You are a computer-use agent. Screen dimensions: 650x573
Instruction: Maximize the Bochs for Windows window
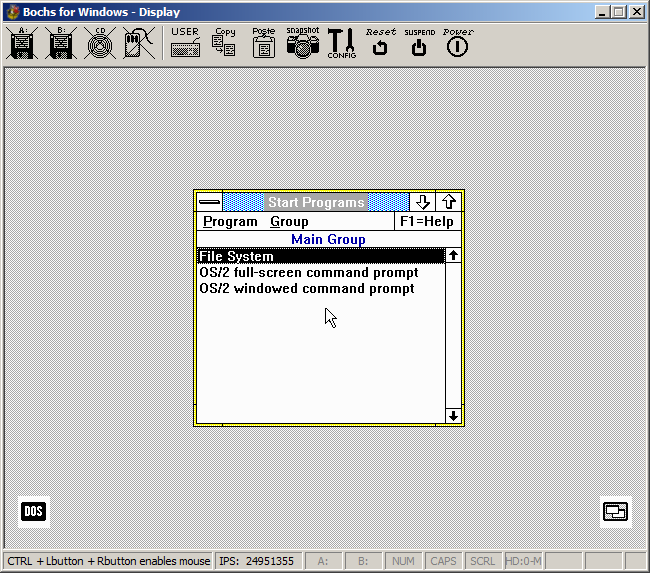coord(618,12)
